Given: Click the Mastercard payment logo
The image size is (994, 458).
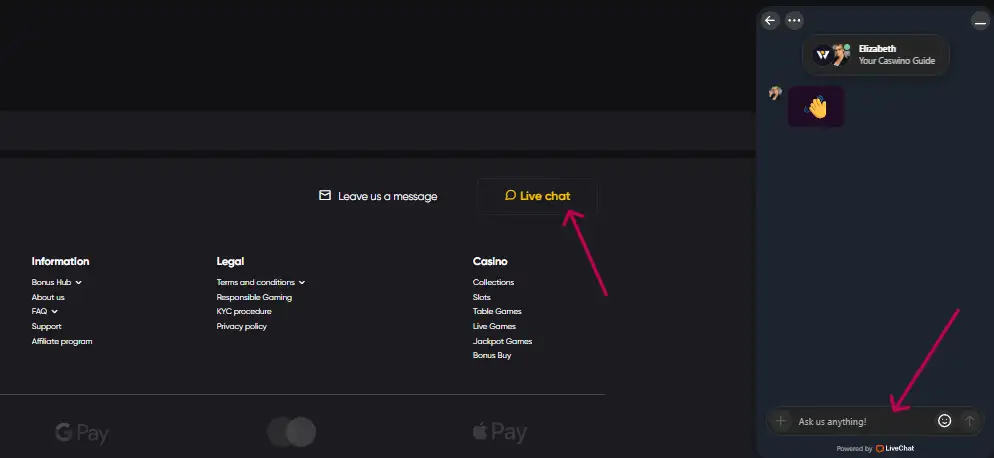Looking at the screenshot, I should pos(291,432).
